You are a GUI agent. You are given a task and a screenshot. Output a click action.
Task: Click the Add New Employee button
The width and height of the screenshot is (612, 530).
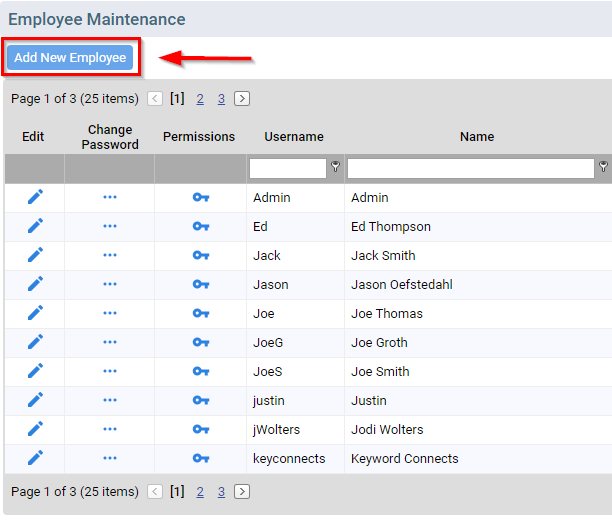coord(70,58)
